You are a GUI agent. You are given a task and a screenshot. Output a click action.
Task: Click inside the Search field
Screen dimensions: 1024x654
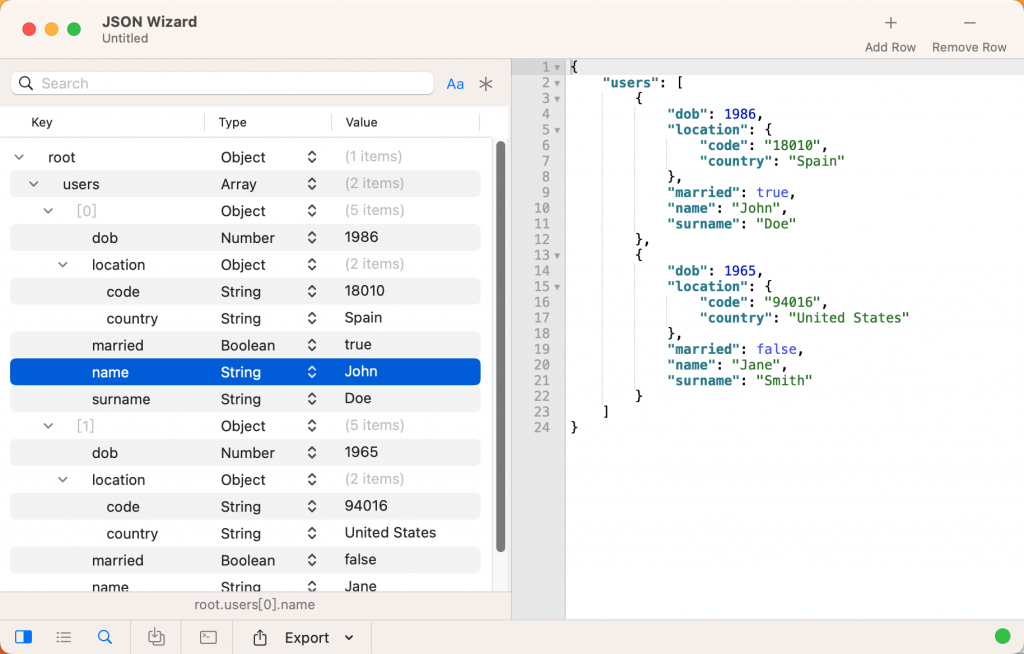pos(220,83)
